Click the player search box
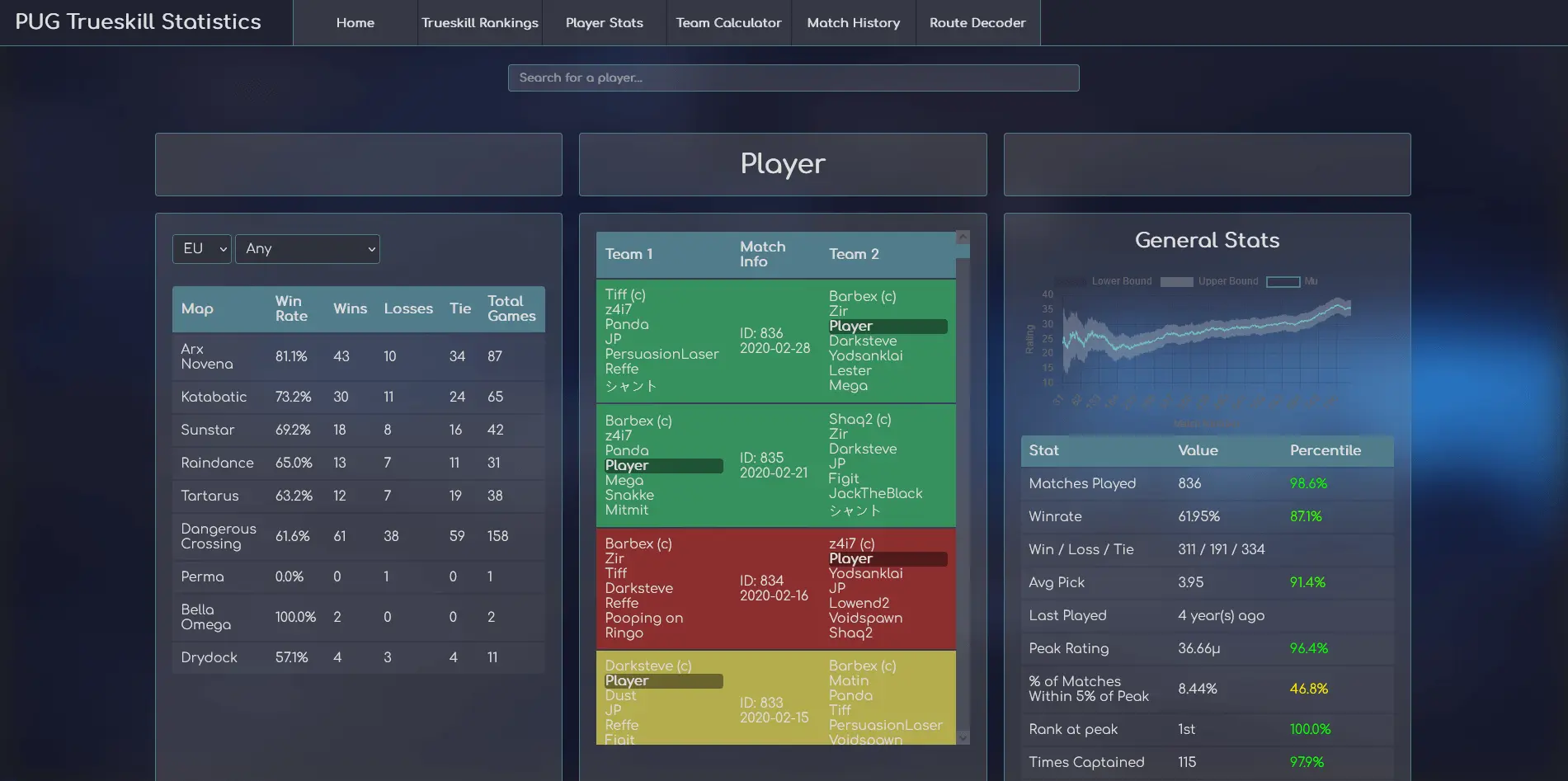Screen dimensions: 1568x781 (x=793, y=78)
